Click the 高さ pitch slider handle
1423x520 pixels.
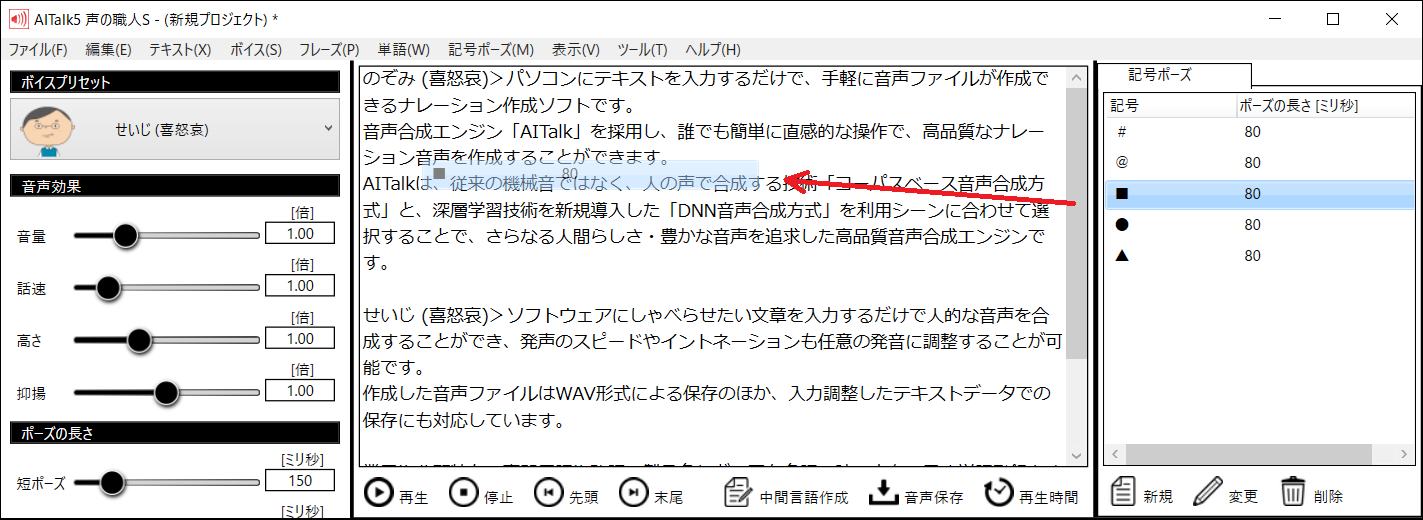tap(138, 340)
